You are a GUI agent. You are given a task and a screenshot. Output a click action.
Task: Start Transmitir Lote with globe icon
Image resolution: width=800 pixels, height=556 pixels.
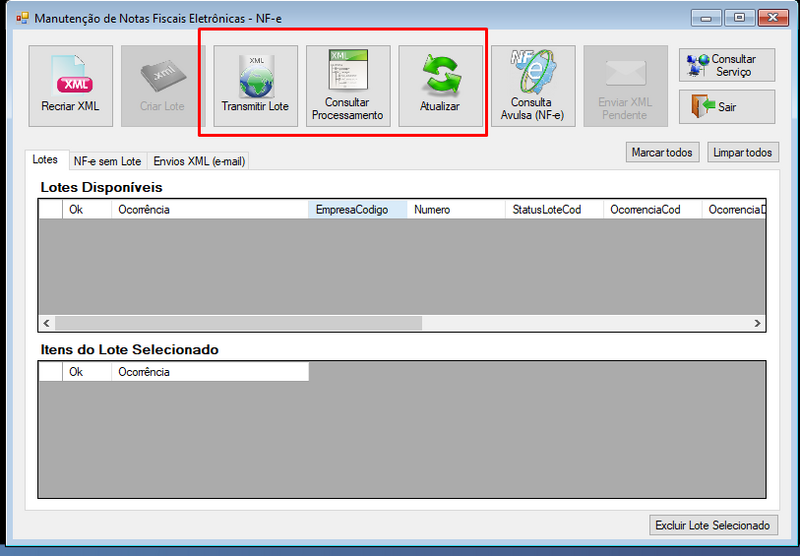[255, 86]
